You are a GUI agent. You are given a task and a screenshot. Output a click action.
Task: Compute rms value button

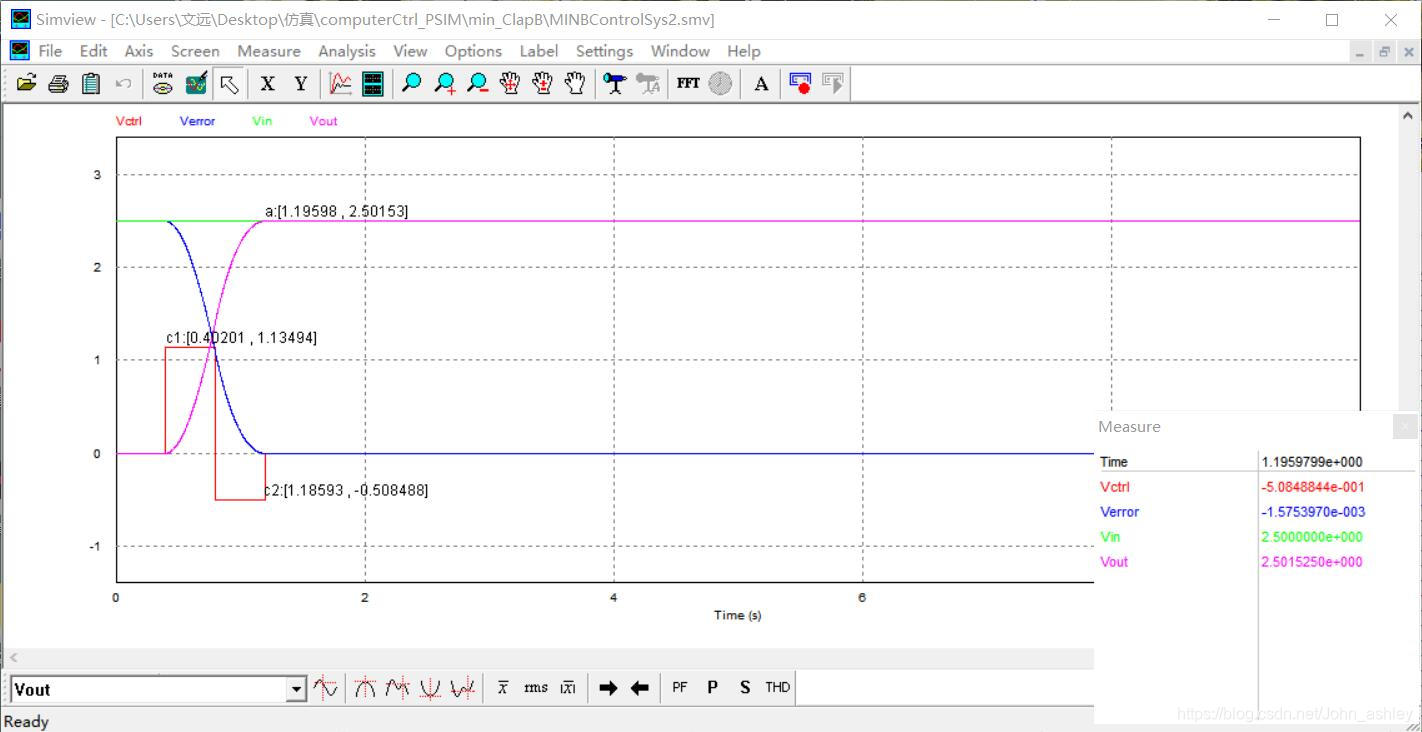point(536,688)
